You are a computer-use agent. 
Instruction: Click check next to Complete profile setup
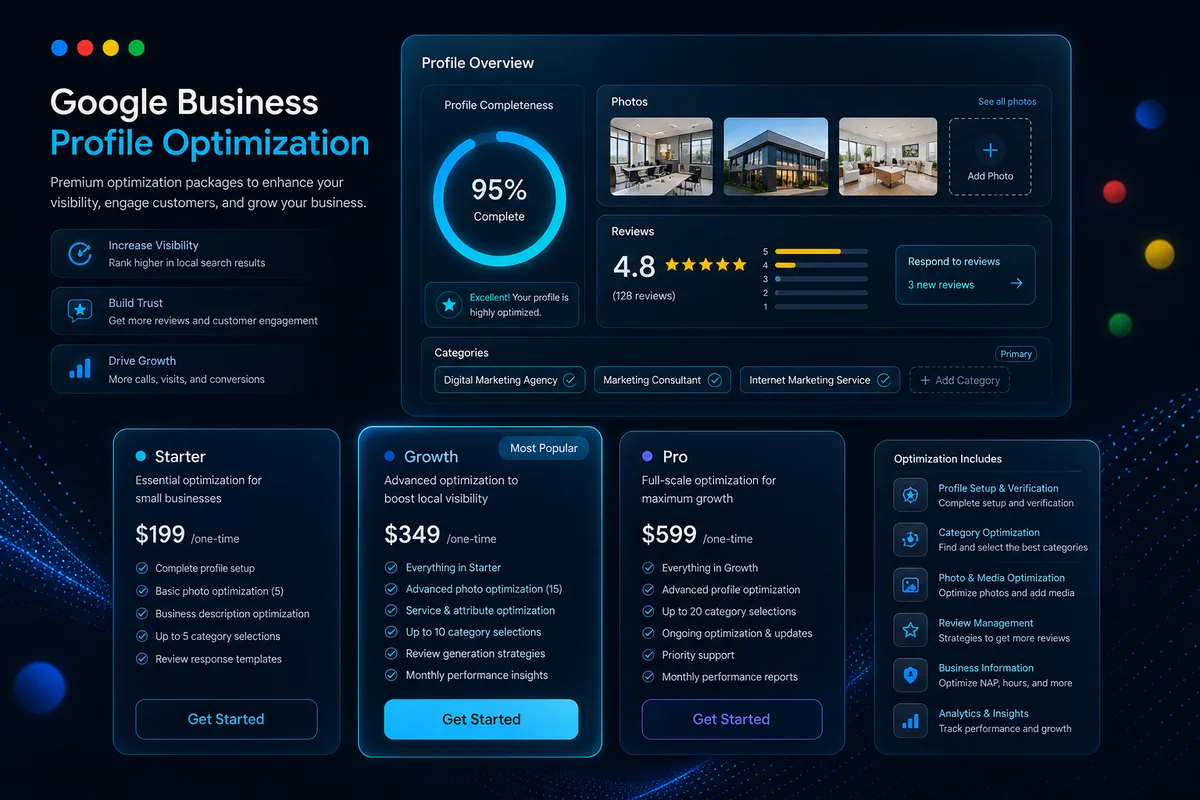coord(142,568)
